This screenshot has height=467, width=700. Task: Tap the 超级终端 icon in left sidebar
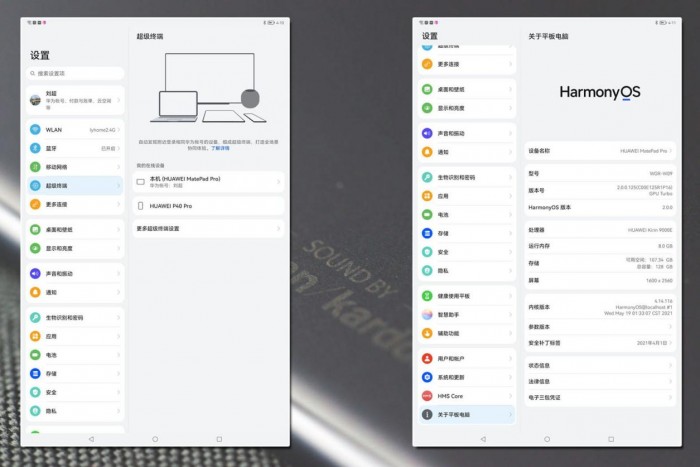35,186
